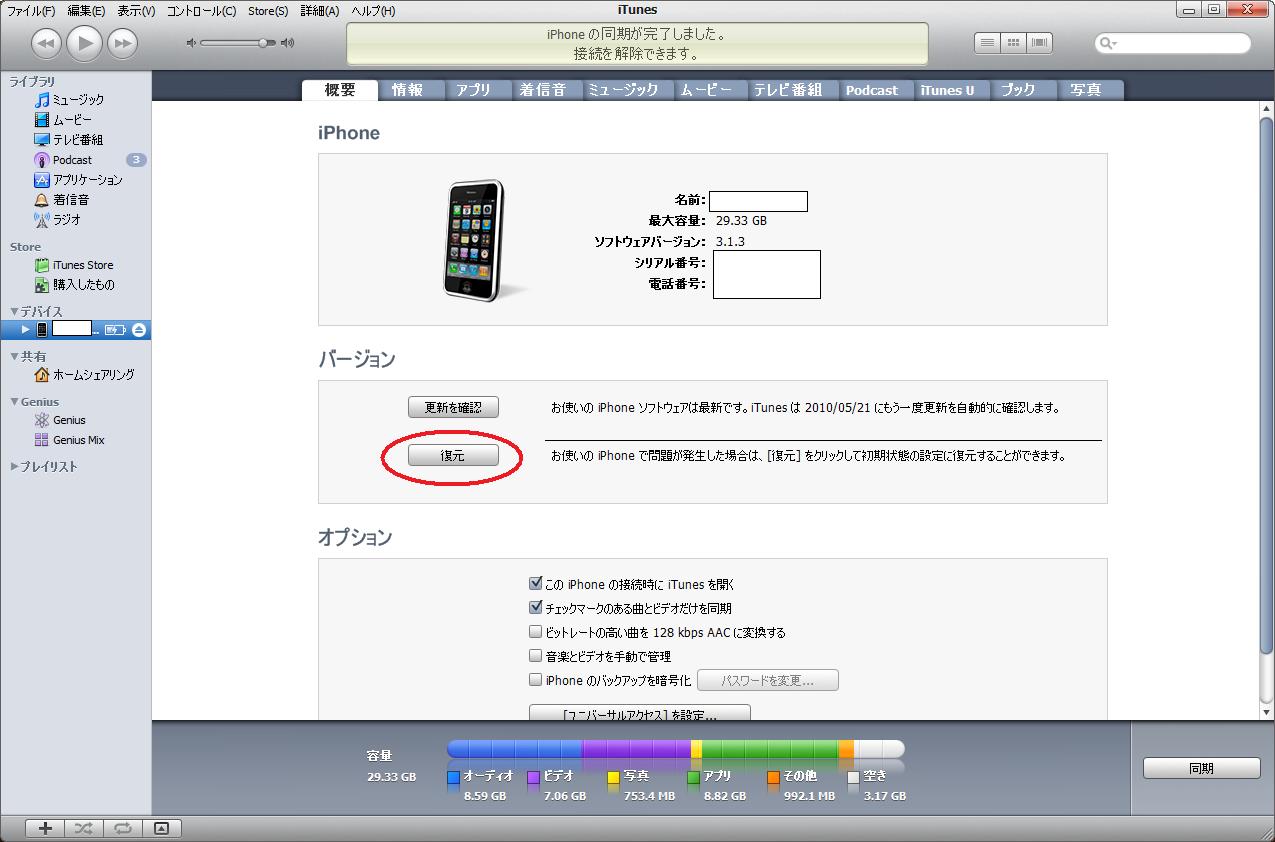Viewport: 1275px width, 842px height.
Task: Toggle shuffle mode button
Action: (83, 828)
